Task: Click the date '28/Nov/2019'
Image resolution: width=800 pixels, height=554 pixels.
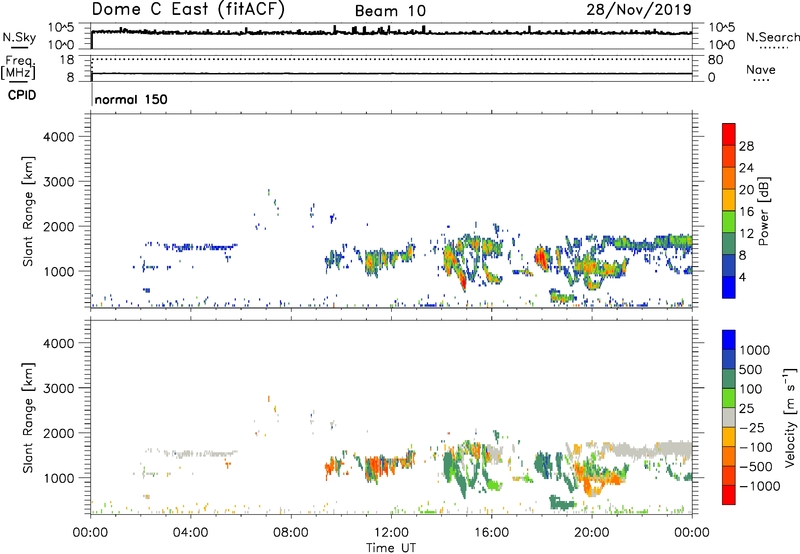Action: point(639,9)
